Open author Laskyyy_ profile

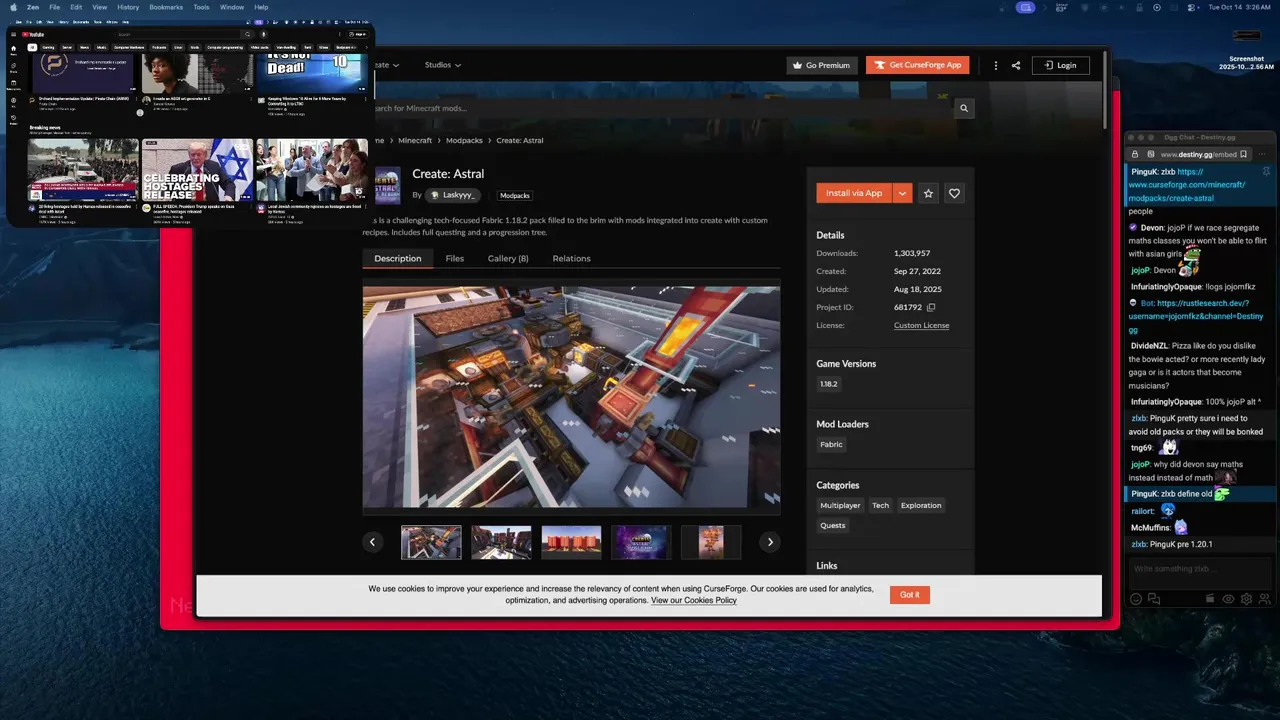pyautogui.click(x=453, y=195)
